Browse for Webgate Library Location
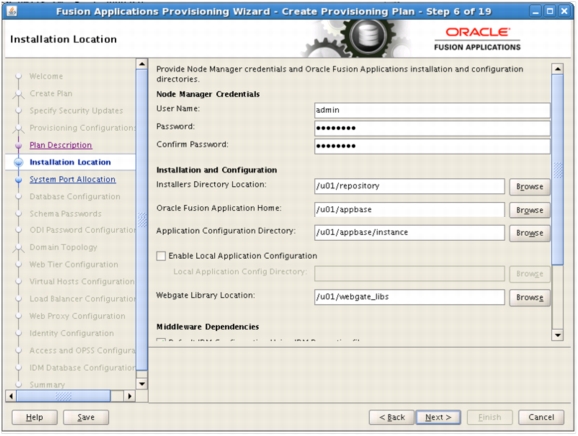This screenshot has width=578, height=436. pos(529,297)
